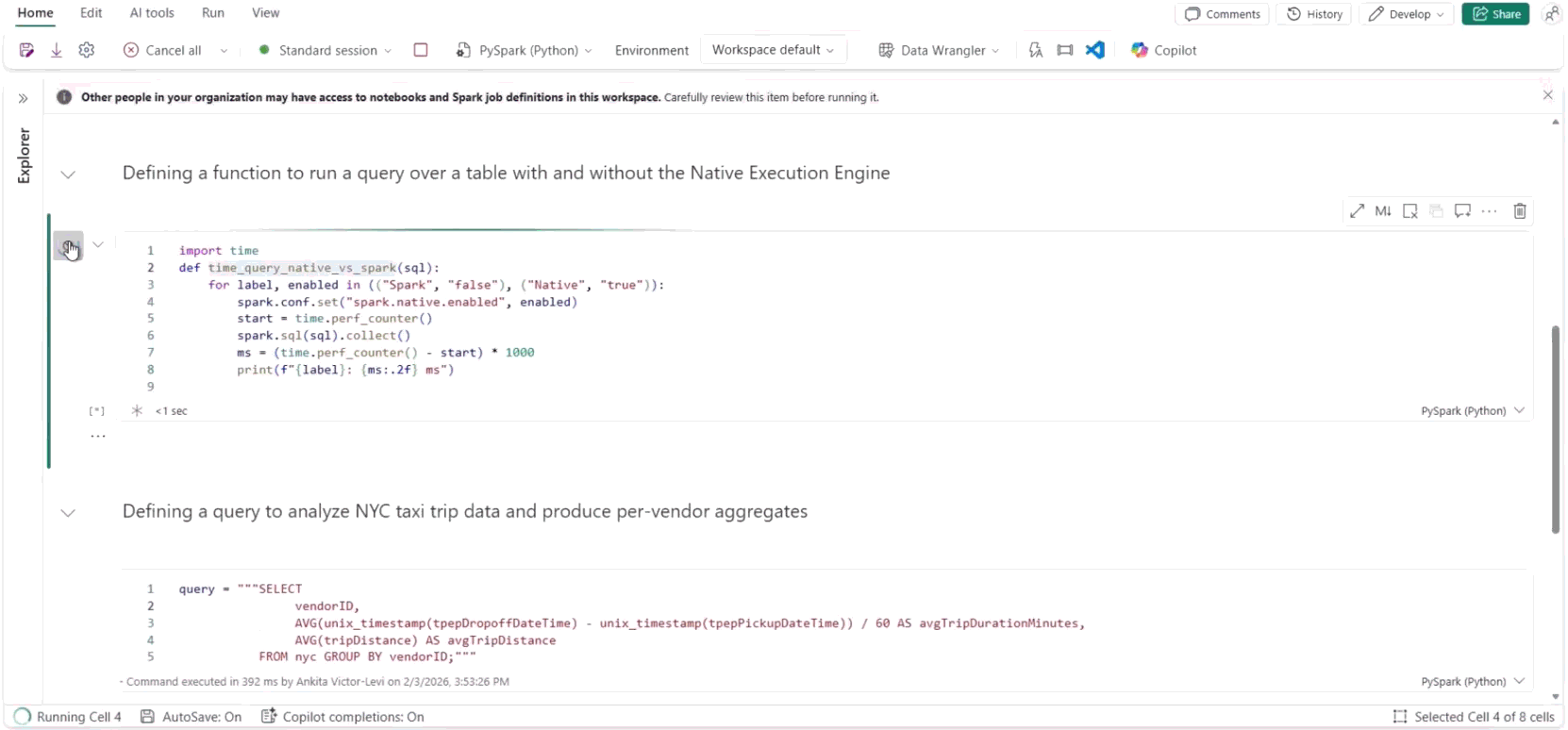The image size is (1568, 730).
Task: Click the download notebook icon
Action: [x=57, y=50]
